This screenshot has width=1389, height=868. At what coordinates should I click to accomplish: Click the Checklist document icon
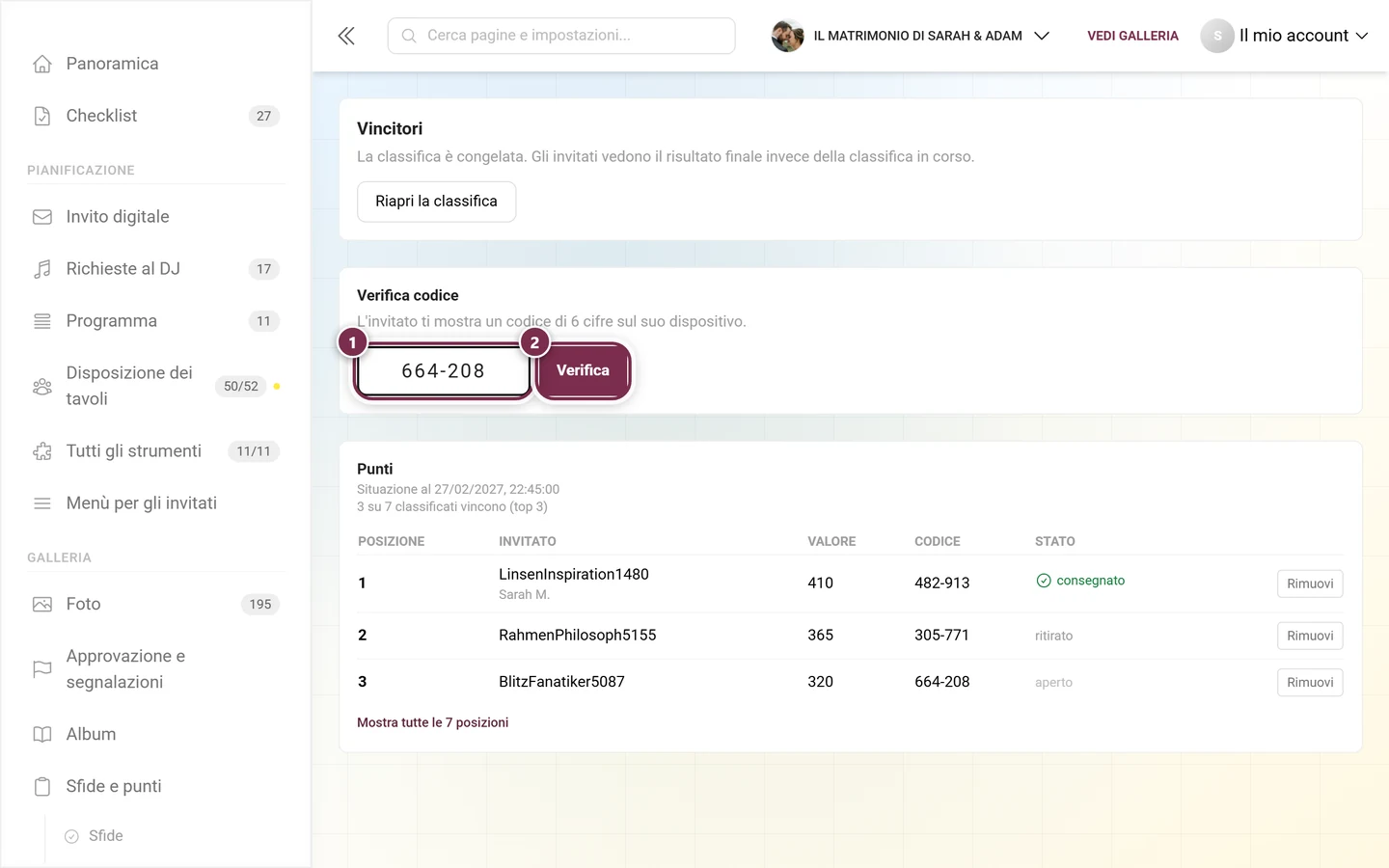[42, 116]
